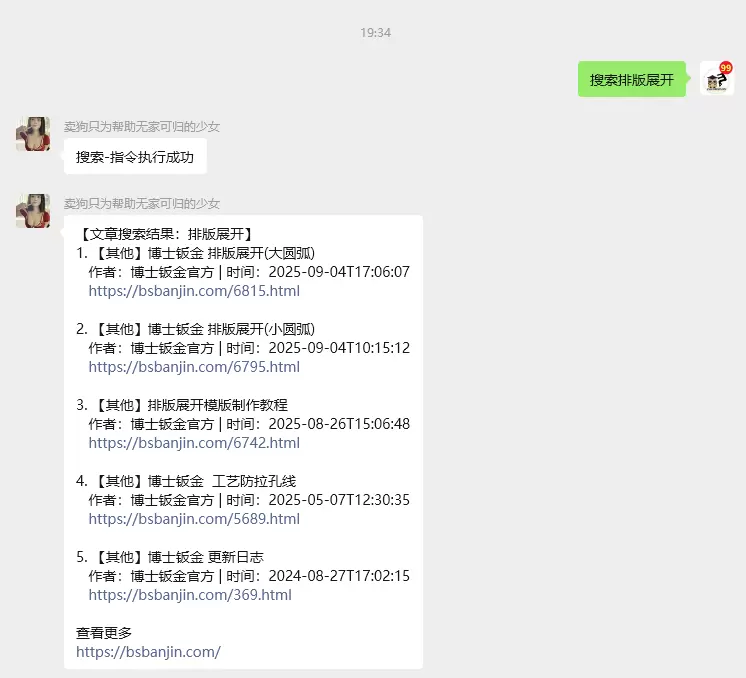Click the 查看更多 text

click(104, 633)
